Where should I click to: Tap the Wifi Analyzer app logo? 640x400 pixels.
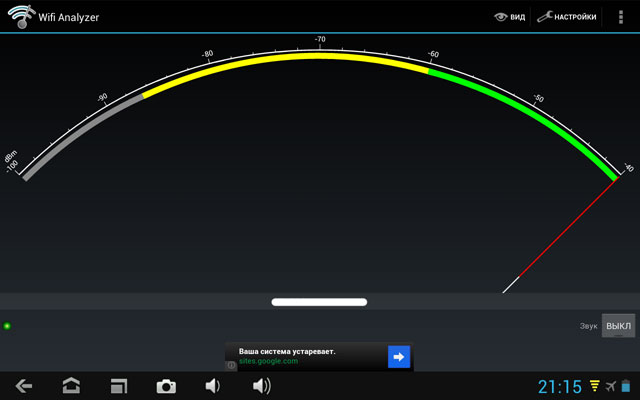click(21, 16)
